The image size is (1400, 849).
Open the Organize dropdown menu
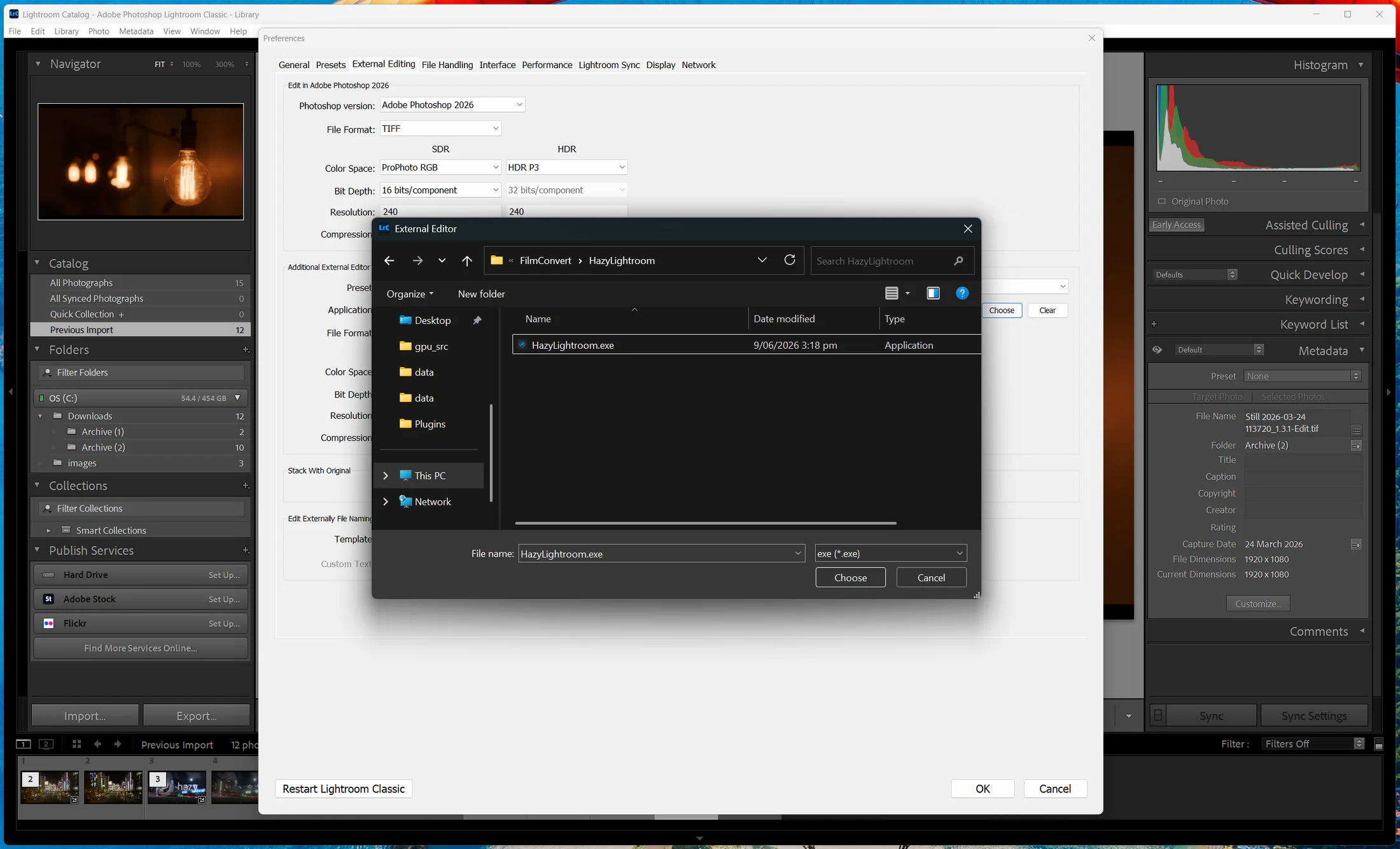point(410,293)
